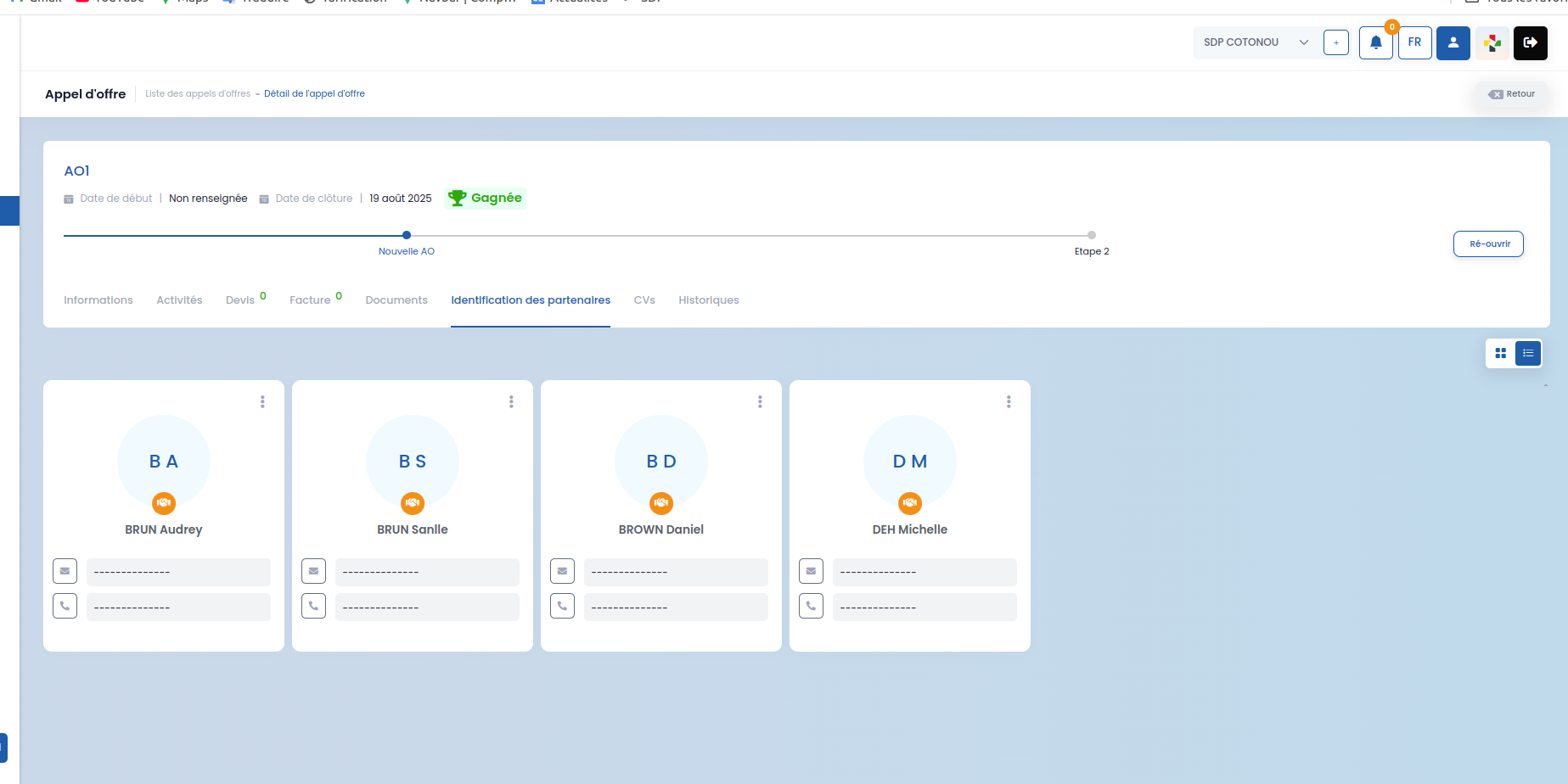This screenshot has height=784, width=1568.
Task: Switch to list view layout
Action: [1528, 353]
